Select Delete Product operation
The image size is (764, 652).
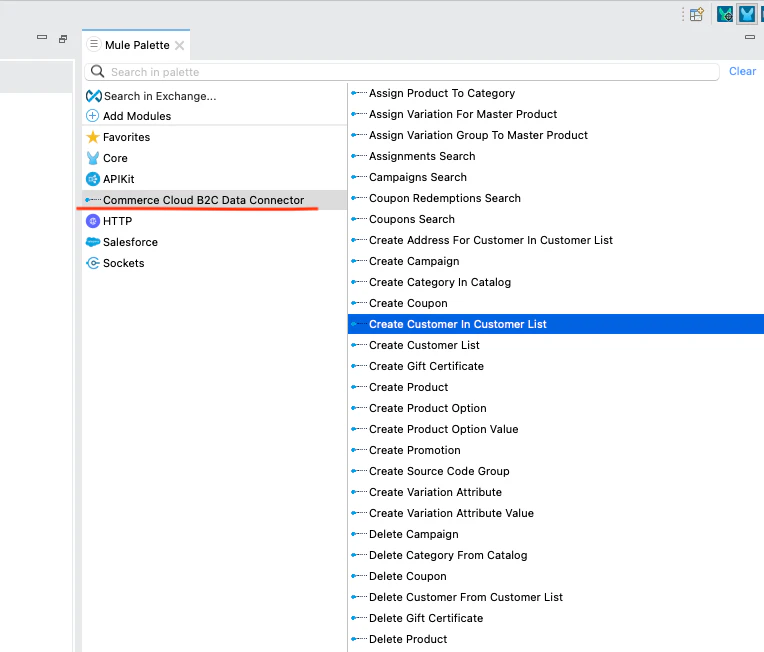[408, 639]
